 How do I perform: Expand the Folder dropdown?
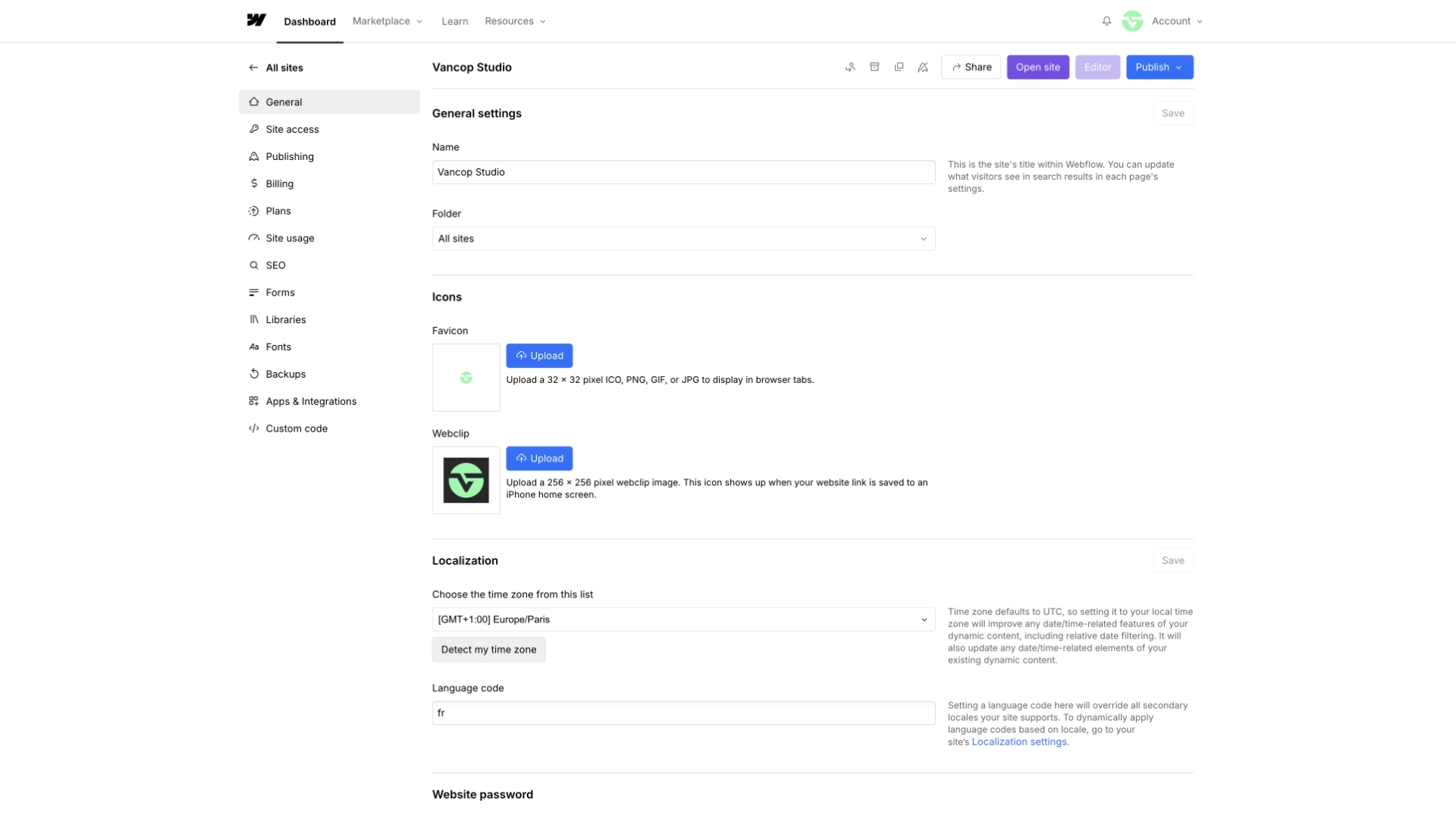click(x=682, y=239)
